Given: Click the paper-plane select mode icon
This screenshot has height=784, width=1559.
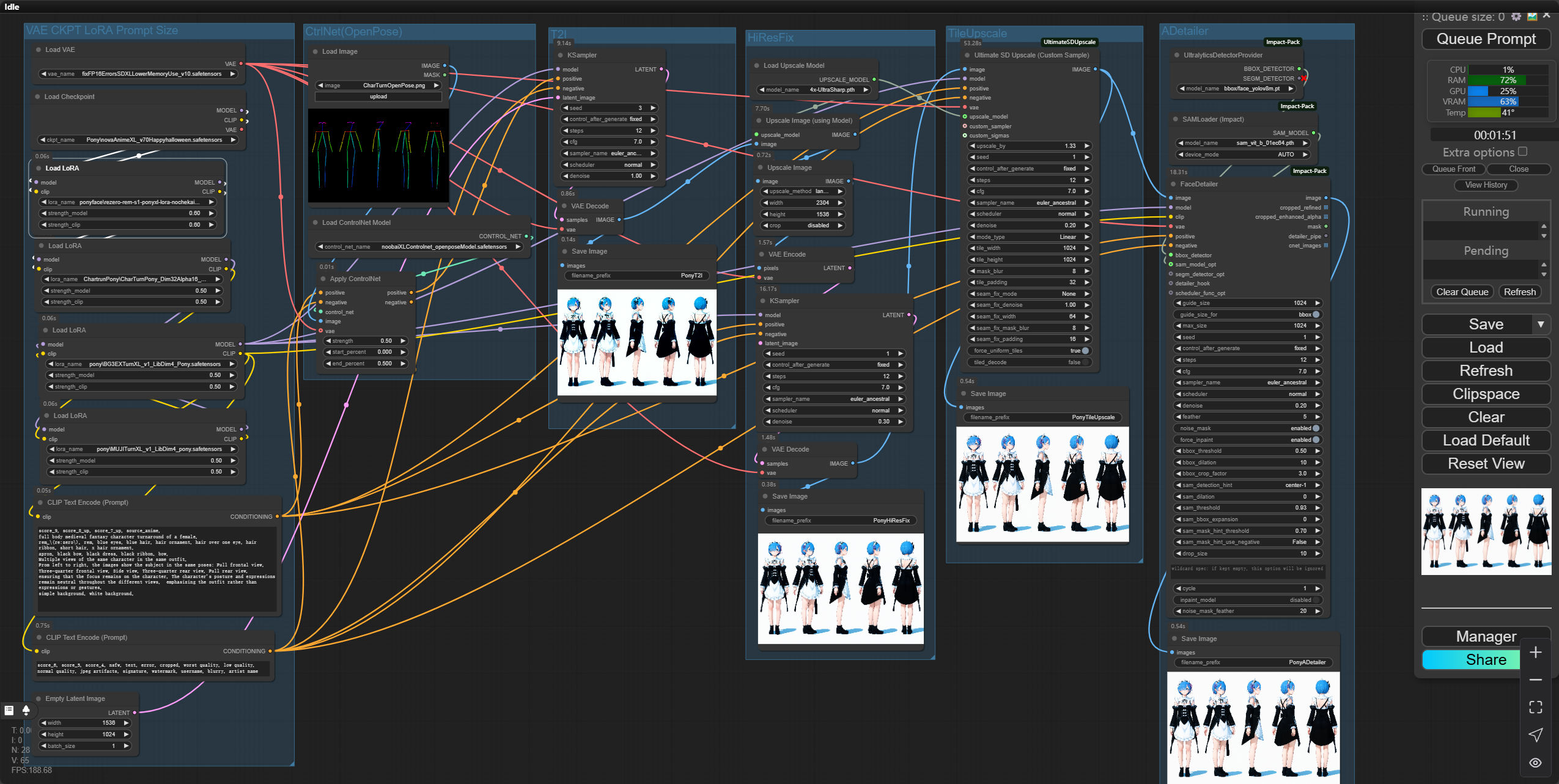Looking at the screenshot, I should coord(1535,735).
